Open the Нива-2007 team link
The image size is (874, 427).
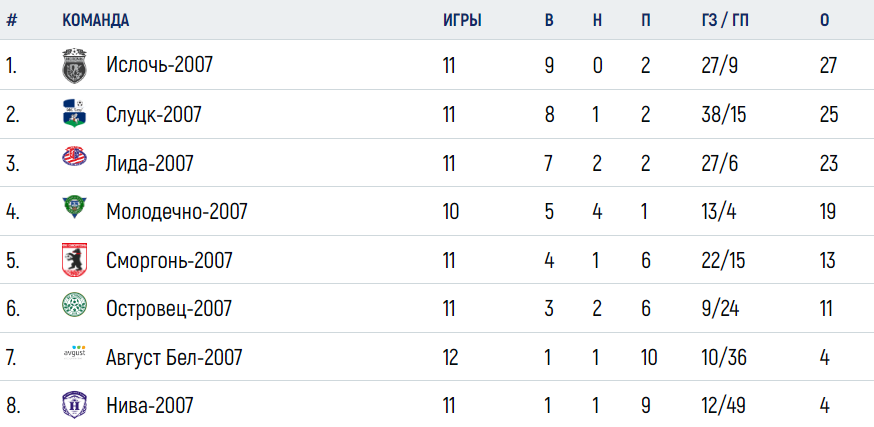point(150,405)
